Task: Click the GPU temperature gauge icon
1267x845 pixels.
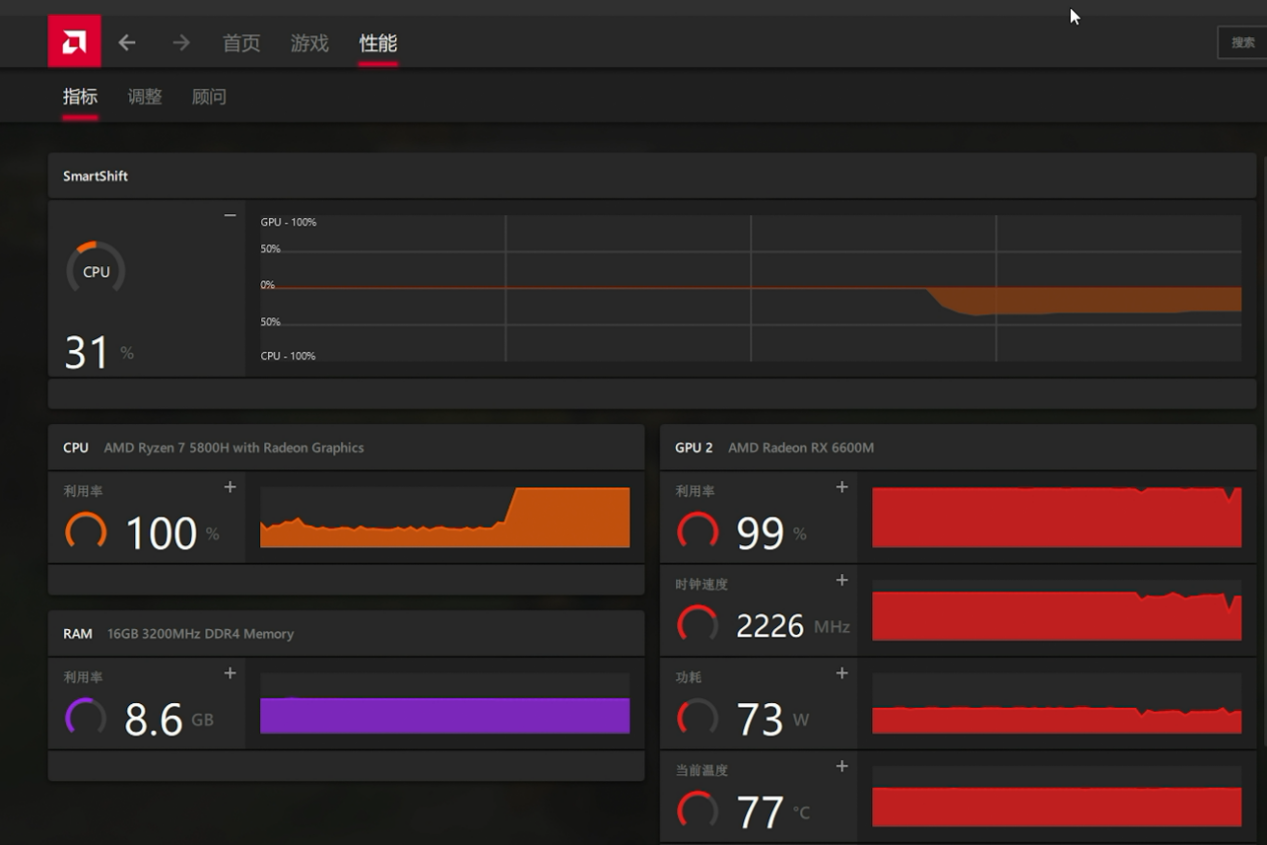Action: click(698, 811)
